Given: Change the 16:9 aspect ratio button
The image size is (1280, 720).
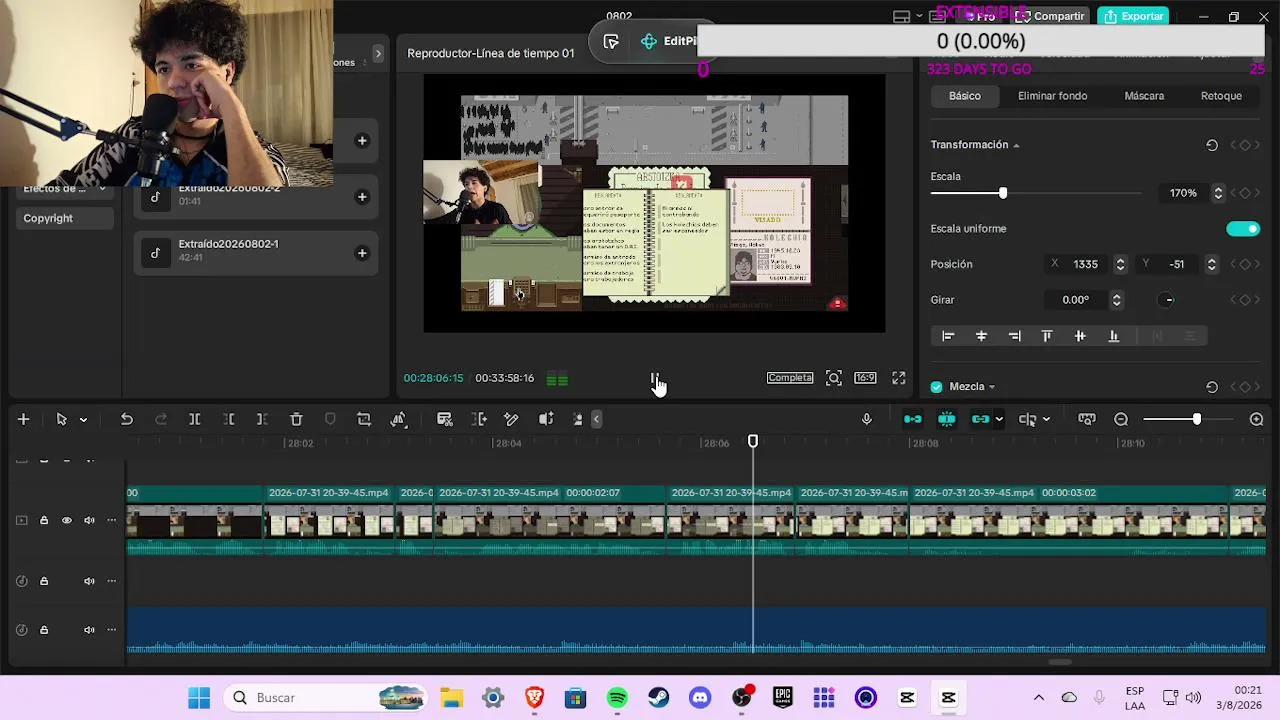Looking at the screenshot, I should [865, 378].
